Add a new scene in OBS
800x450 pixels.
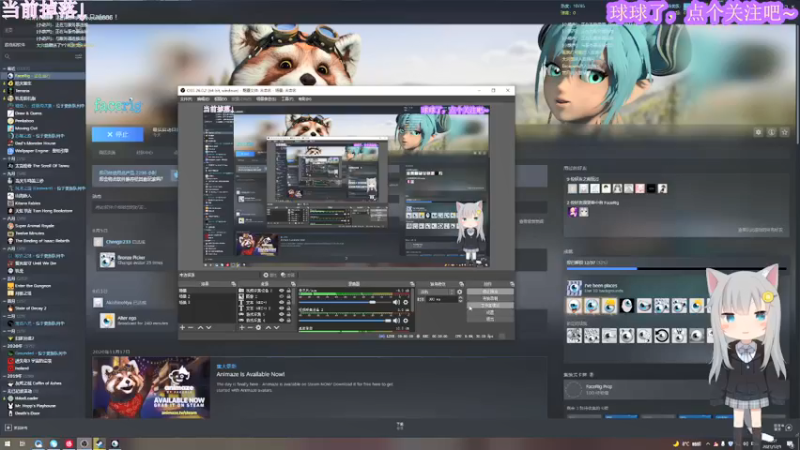[182, 328]
